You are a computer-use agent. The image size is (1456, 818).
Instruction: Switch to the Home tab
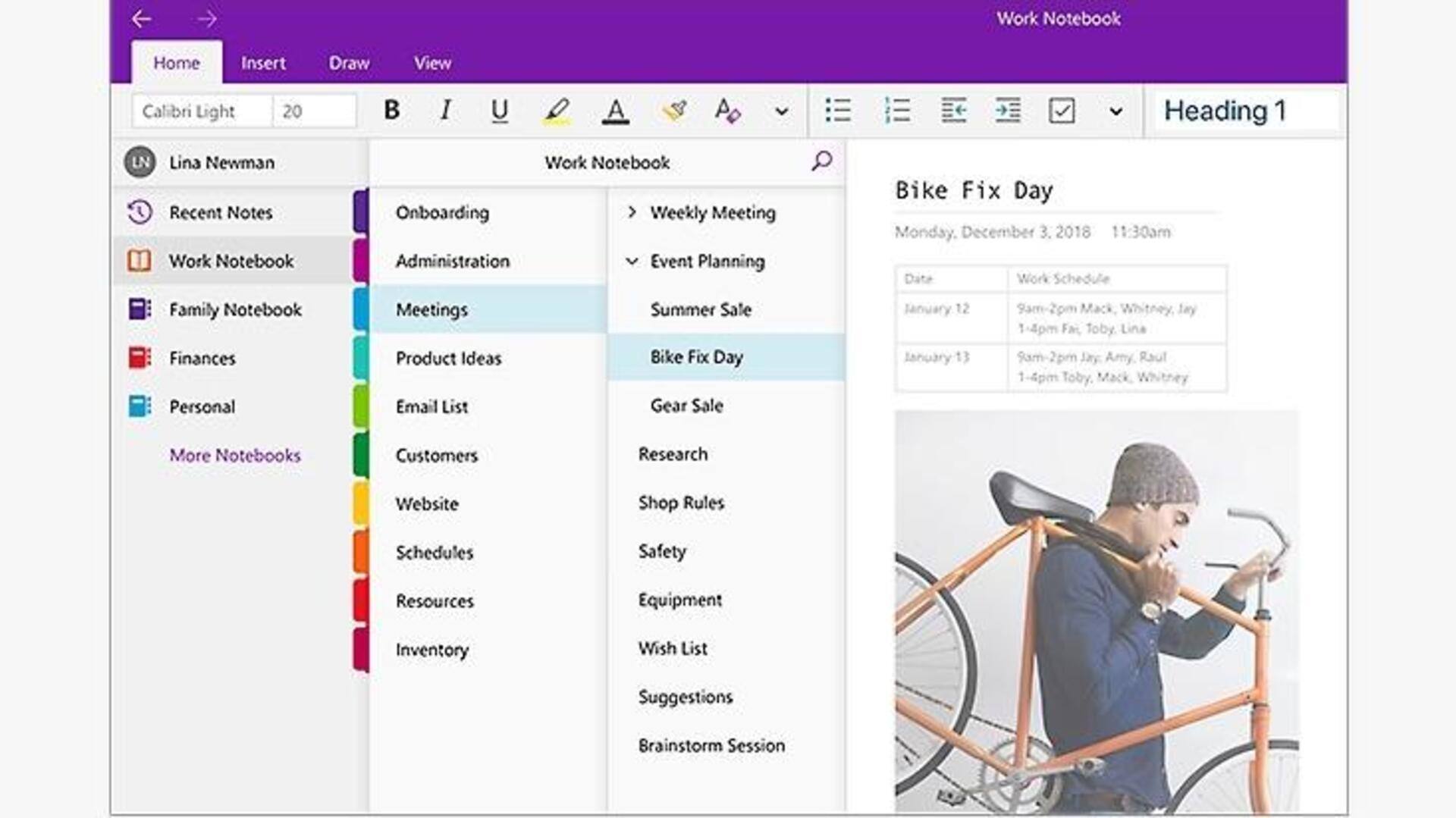pyautogui.click(x=177, y=63)
